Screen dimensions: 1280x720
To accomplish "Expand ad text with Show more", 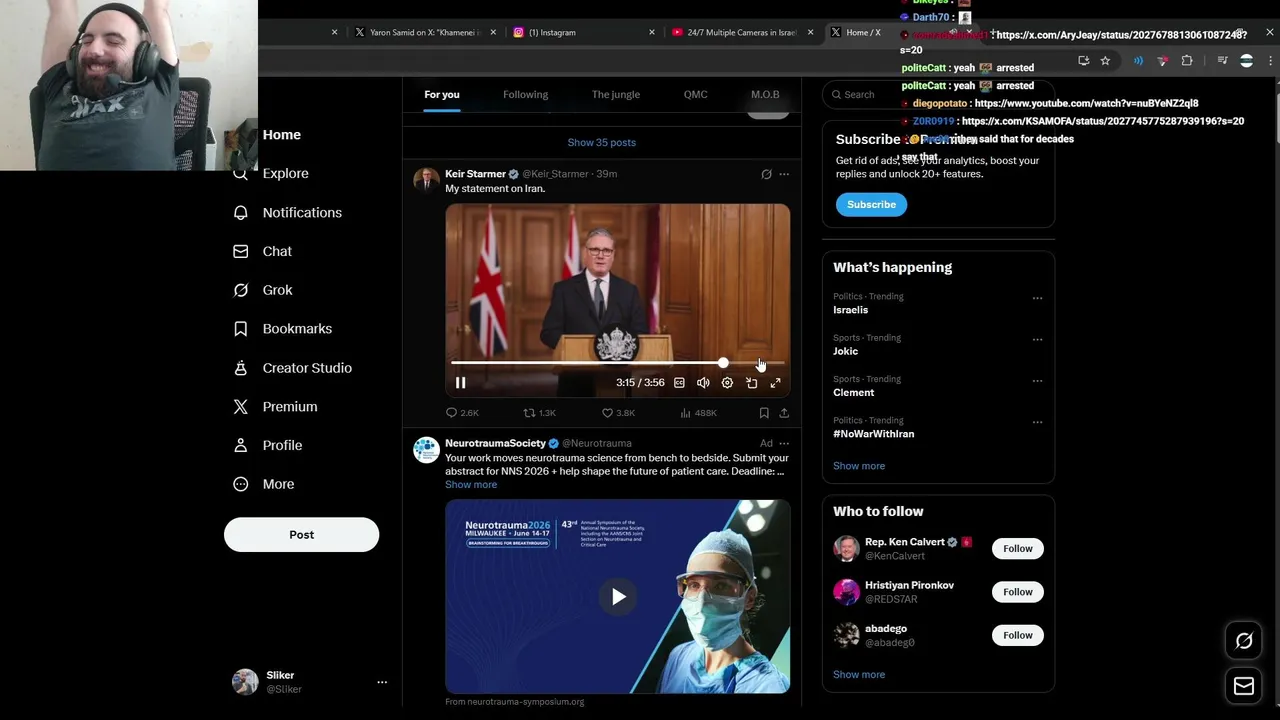I will coord(471,485).
